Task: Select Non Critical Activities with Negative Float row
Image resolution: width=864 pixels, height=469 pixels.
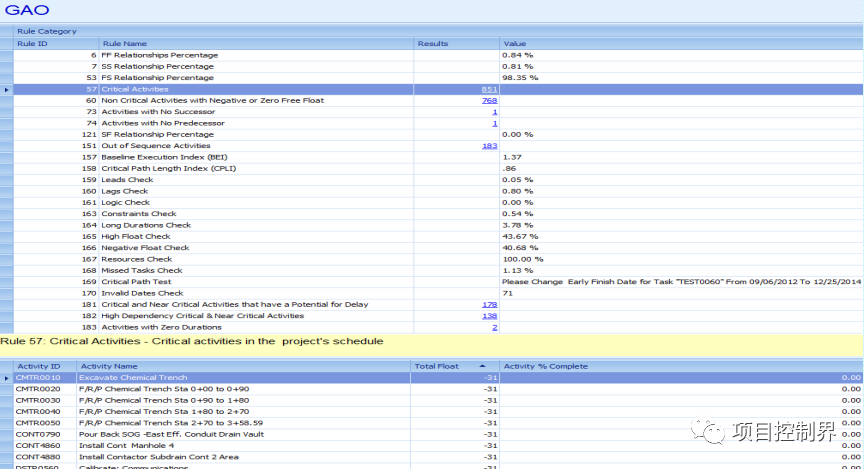Action: click(x=439, y=100)
